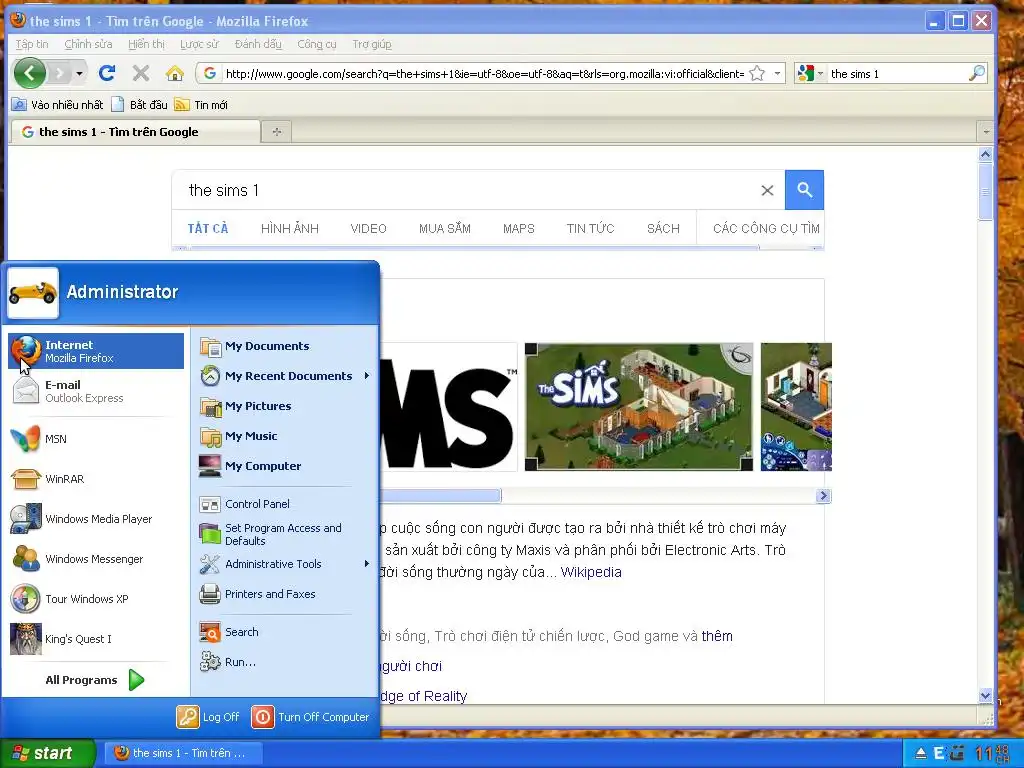This screenshot has width=1024, height=768.
Task: Click the 'thêm' link
Action: pyautogui.click(x=717, y=636)
